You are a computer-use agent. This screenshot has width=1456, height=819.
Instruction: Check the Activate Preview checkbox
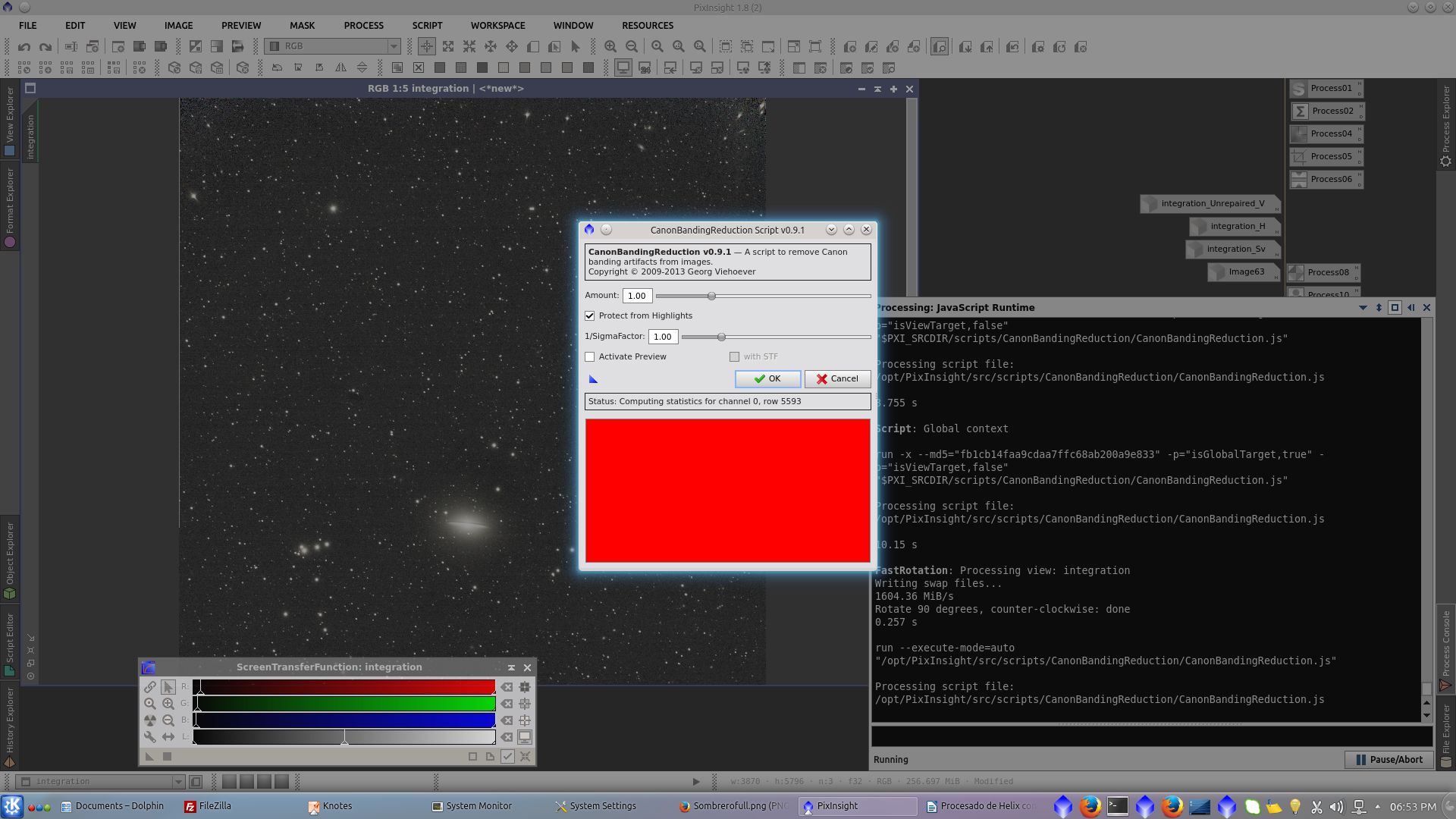pos(590,357)
